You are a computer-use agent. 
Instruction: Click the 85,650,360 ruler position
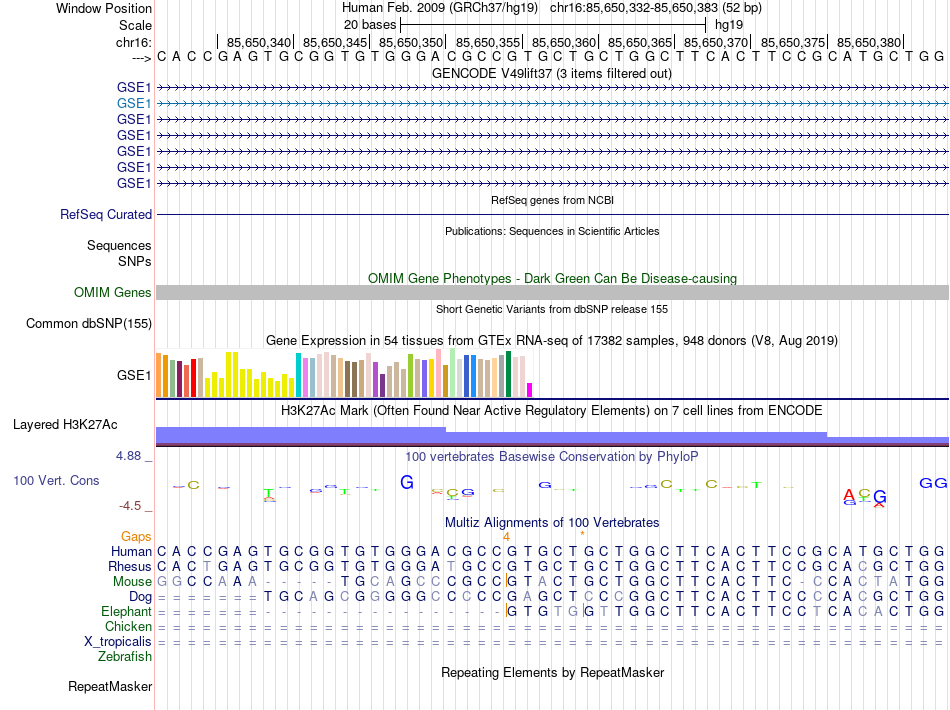564,42
